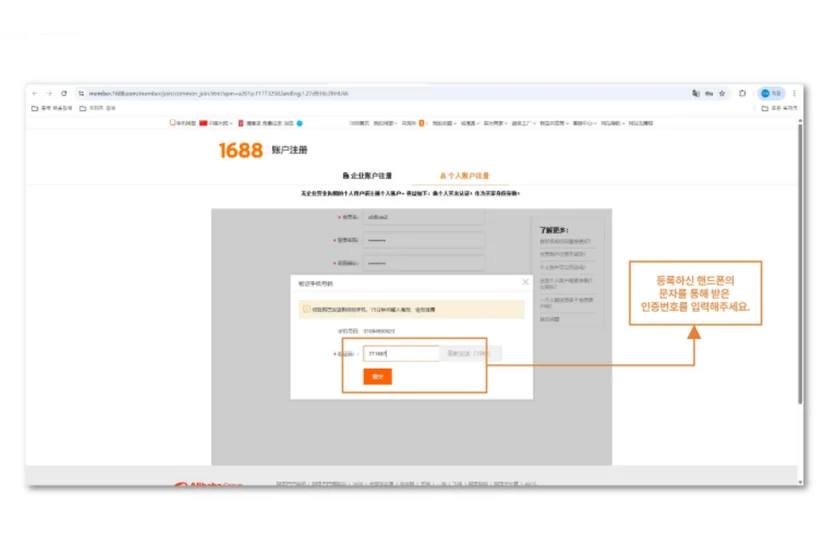Click the browser forward arrow
828x552 pixels.
tap(49, 93)
